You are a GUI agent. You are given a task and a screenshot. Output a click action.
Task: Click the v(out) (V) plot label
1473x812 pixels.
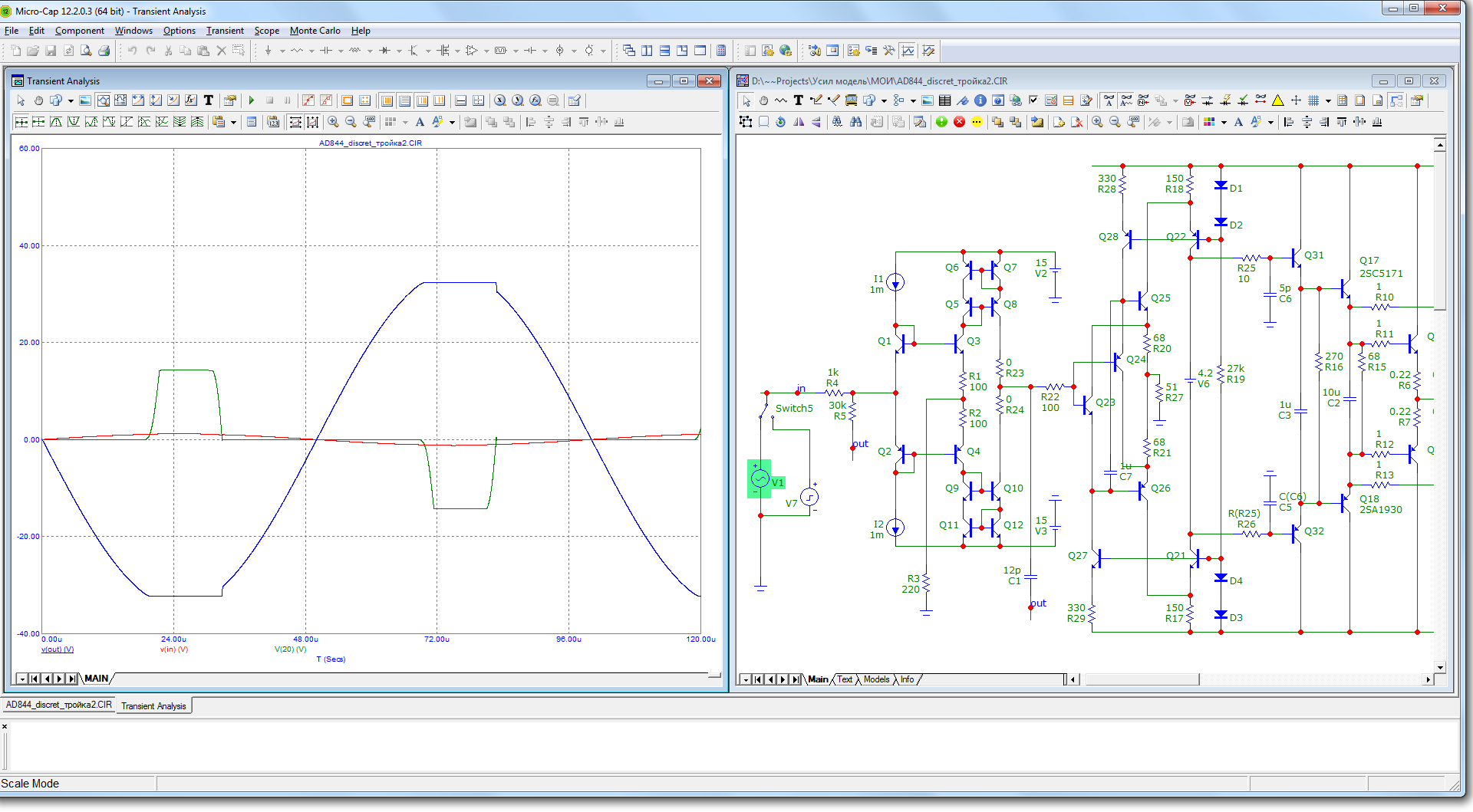point(58,649)
